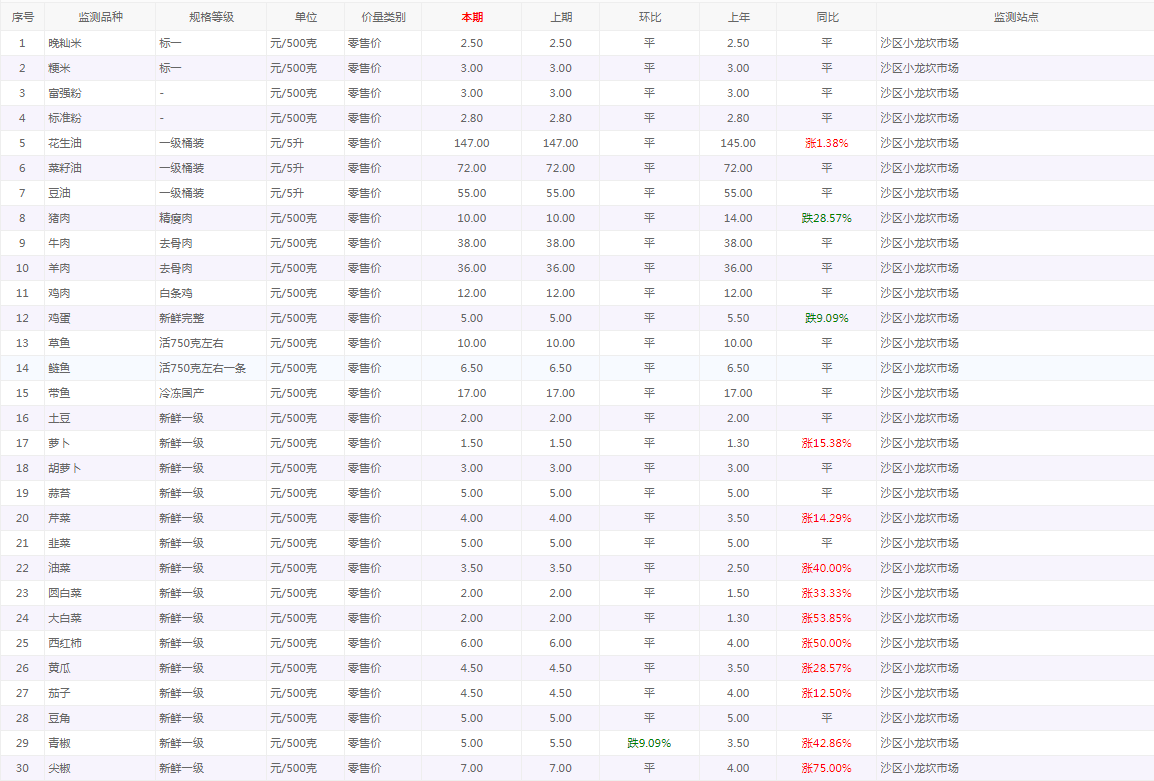
Task: Click the 涨53.85% value for 大白菜
Action: pos(826,618)
